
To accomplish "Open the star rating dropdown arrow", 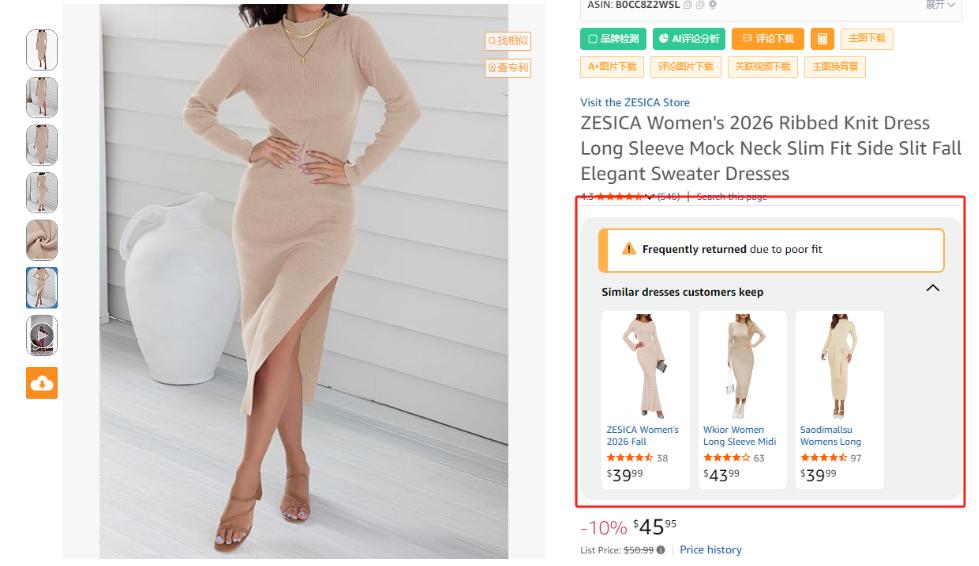I will (650, 197).
